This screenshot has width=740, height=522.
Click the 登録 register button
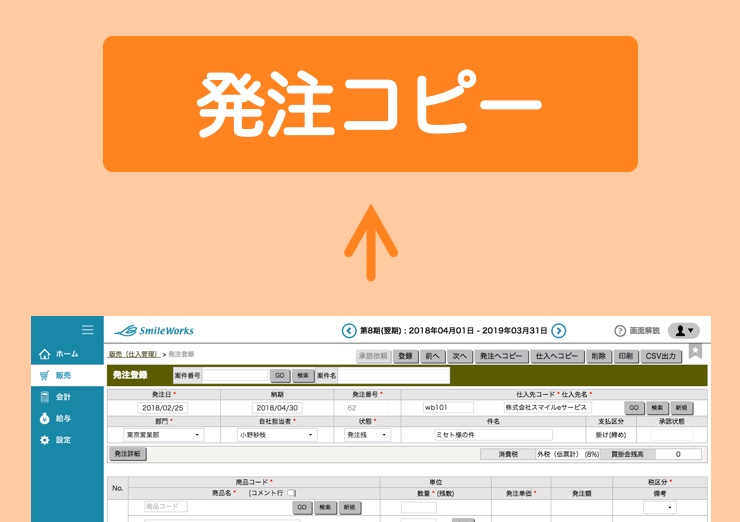[x=405, y=356]
